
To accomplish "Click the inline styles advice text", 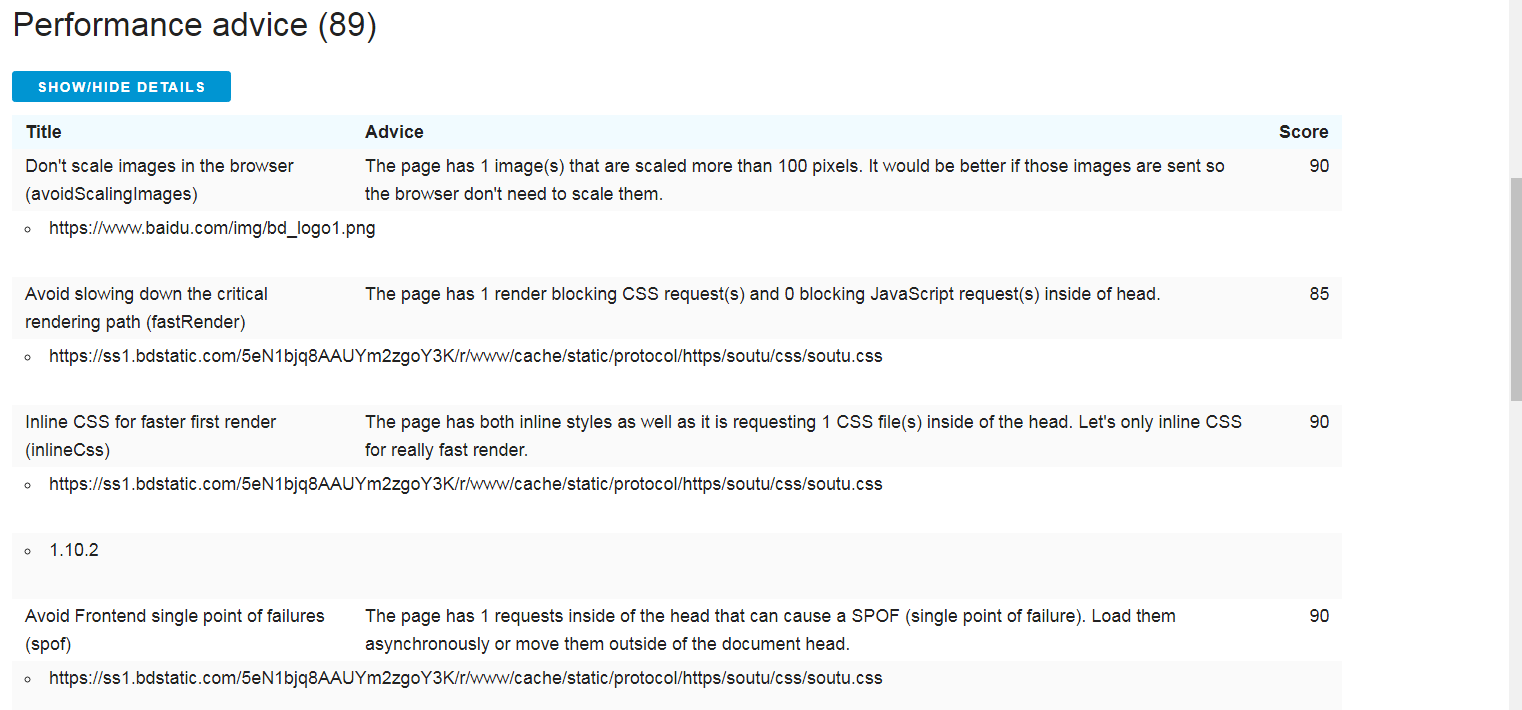I will [x=803, y=436].
